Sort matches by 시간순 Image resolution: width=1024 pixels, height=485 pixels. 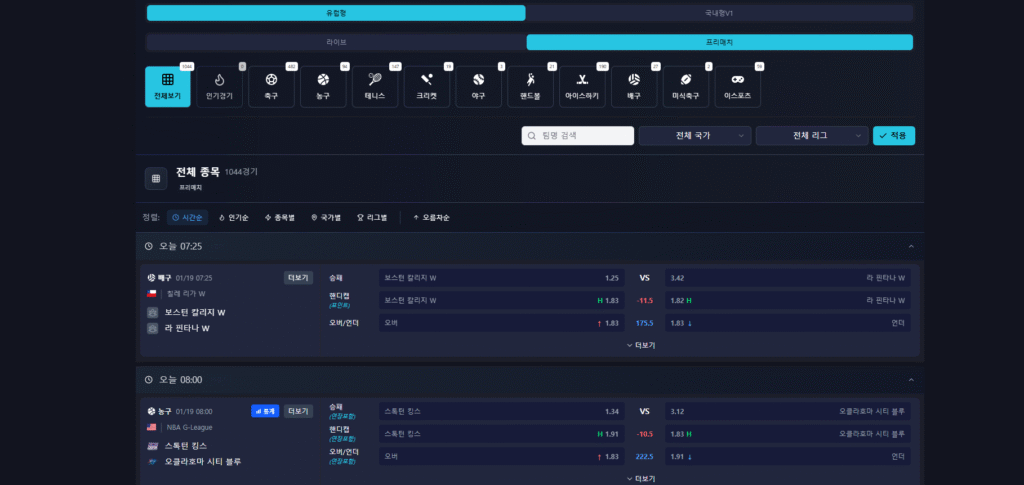coord(188,217)
